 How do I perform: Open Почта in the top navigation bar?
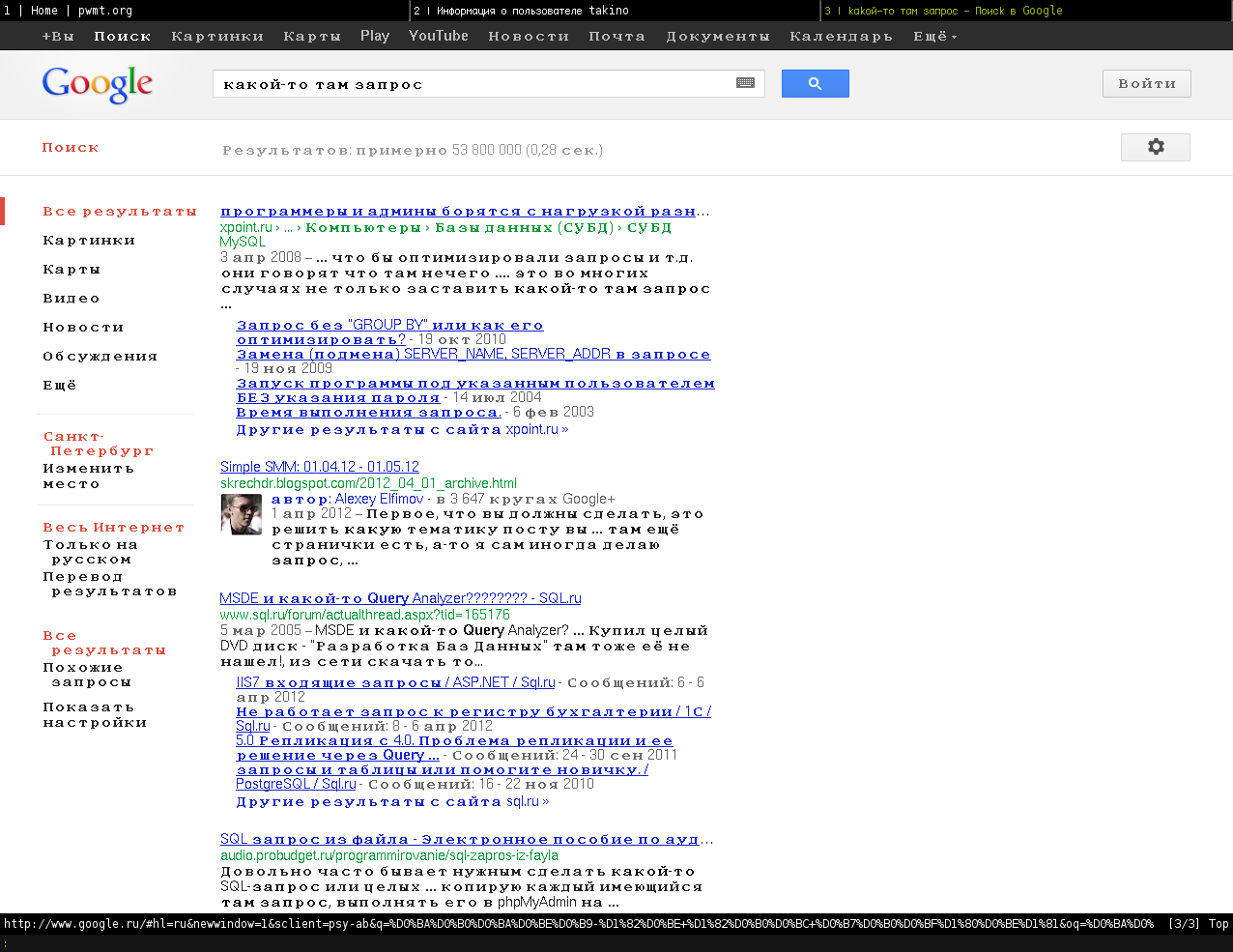(x=617, y=37)
